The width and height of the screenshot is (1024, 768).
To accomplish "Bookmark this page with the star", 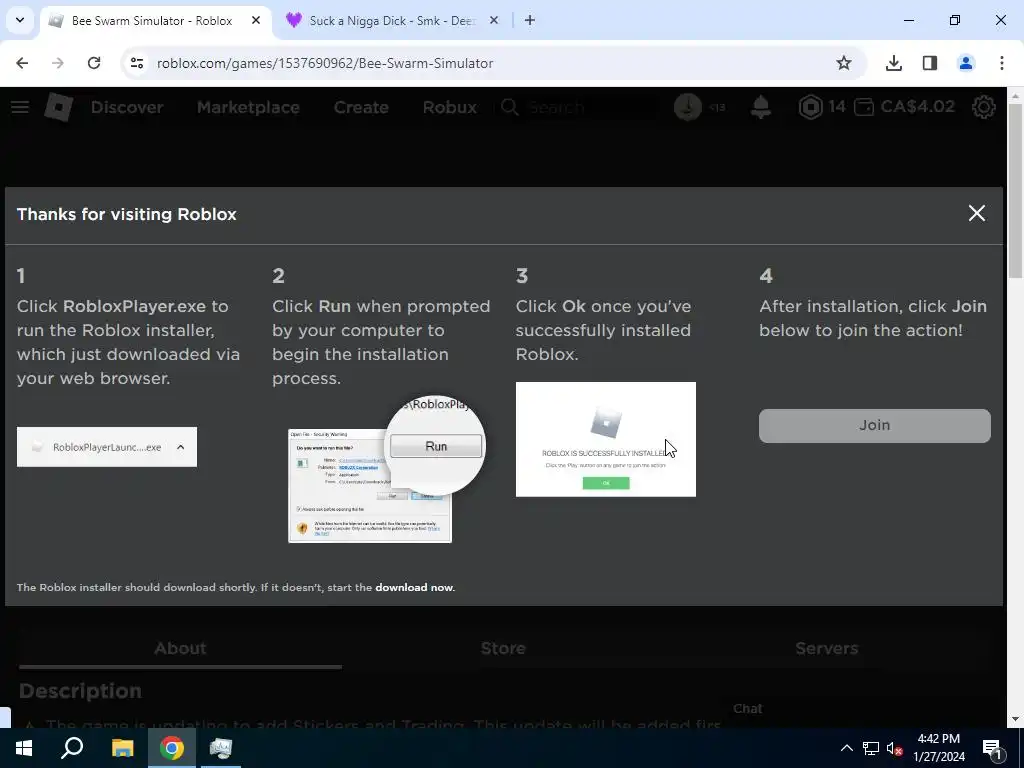I will click(x=844, y=63).
